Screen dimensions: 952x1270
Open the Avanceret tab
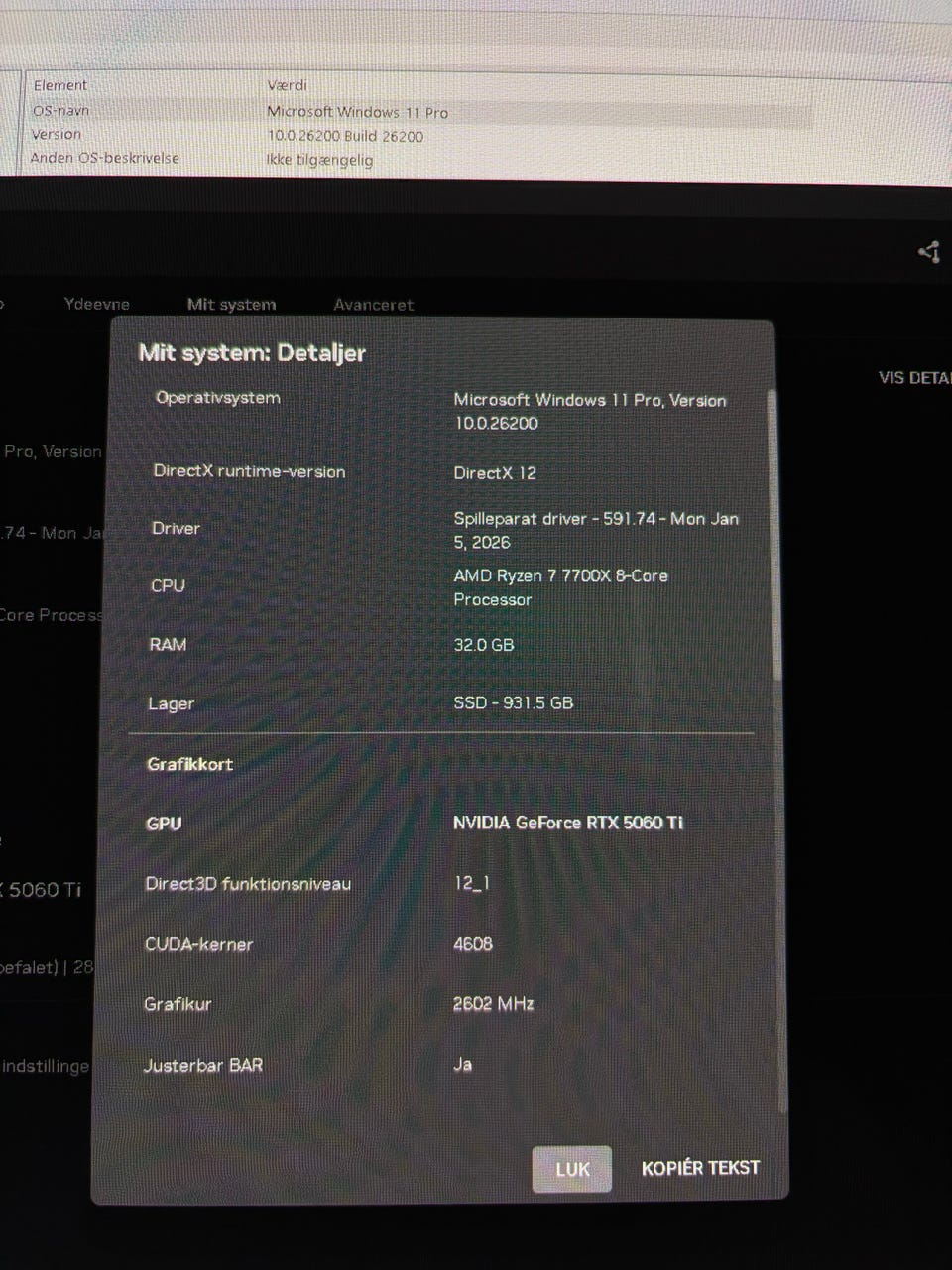click(x=373, y=305)
